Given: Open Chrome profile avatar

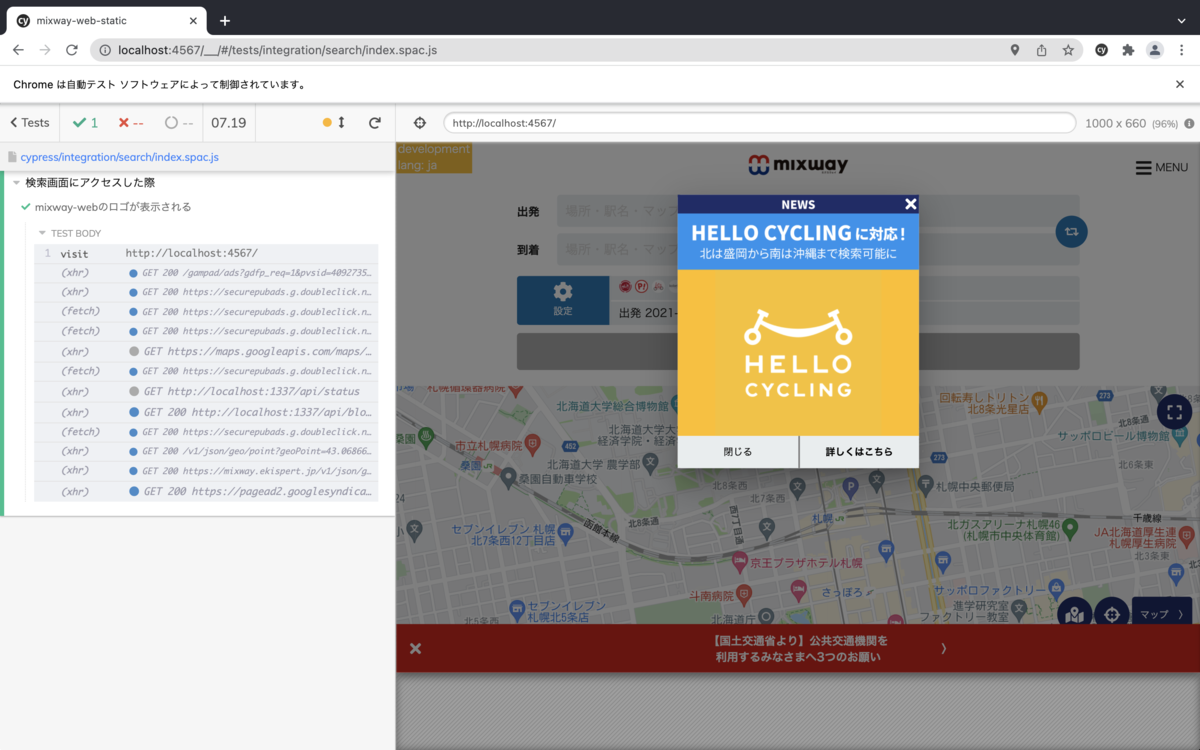Looking at the screenshot, I should click(1155, 50).
